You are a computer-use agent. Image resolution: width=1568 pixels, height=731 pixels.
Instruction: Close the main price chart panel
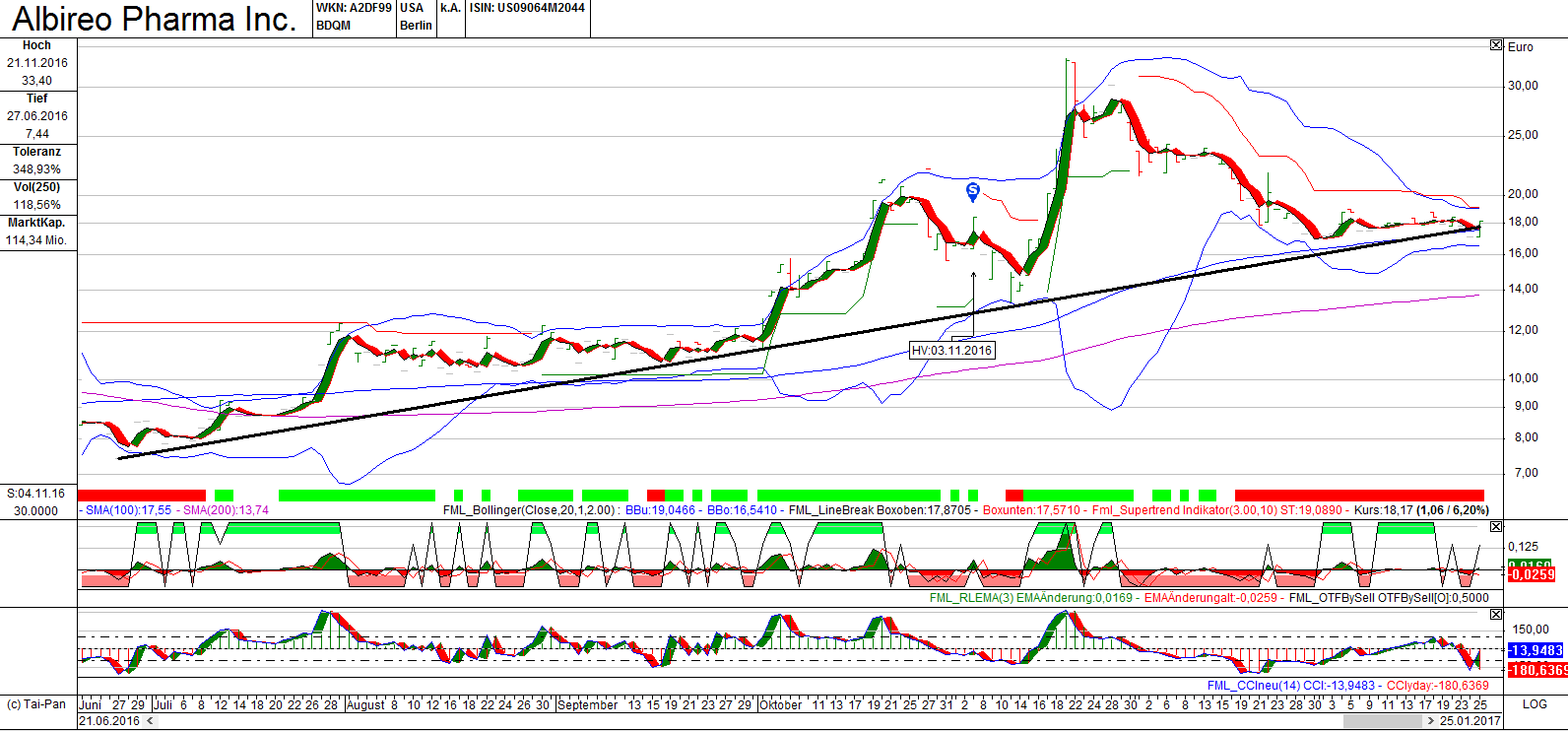click(1496, 45)
